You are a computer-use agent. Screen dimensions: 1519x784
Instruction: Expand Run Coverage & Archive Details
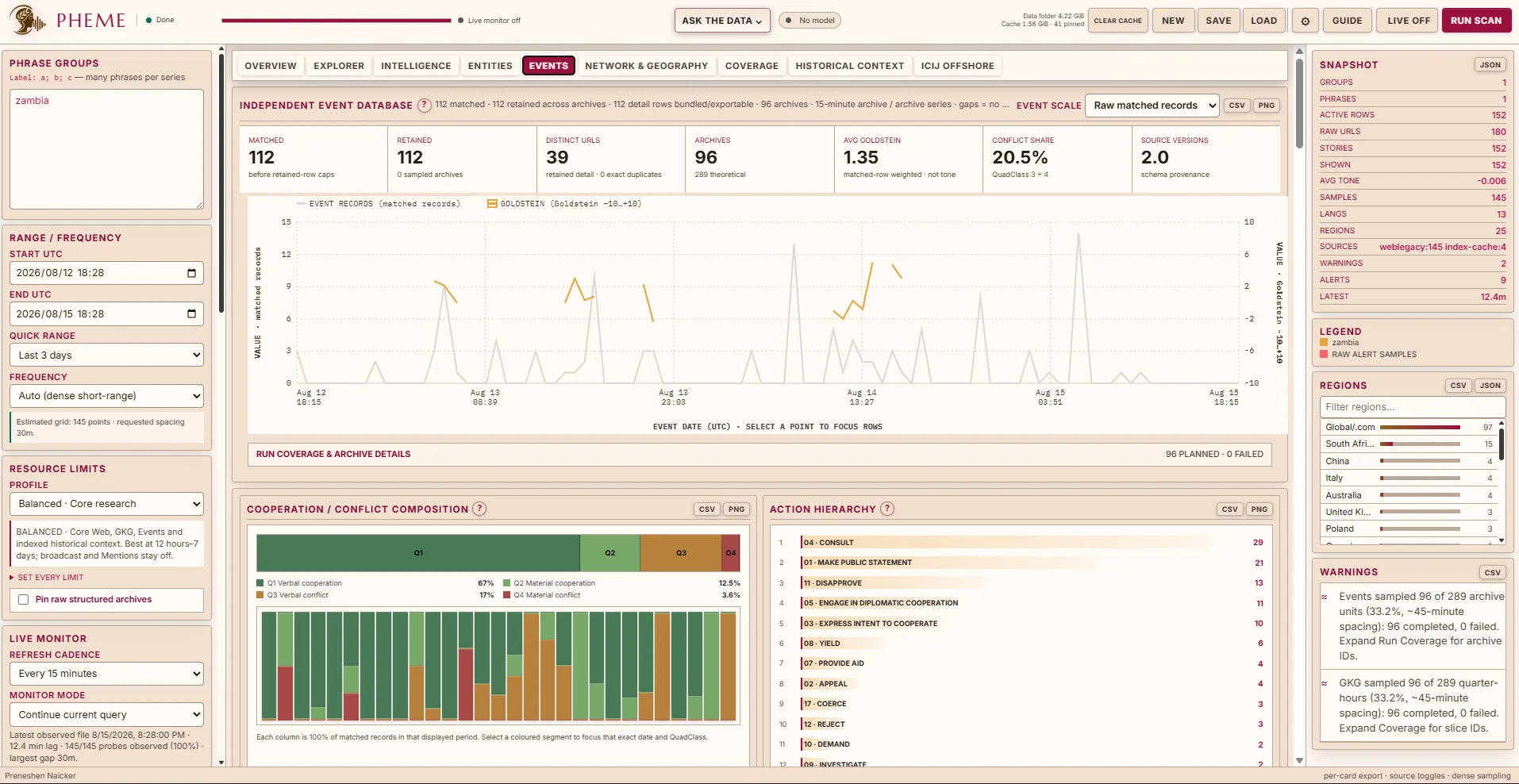759,455
